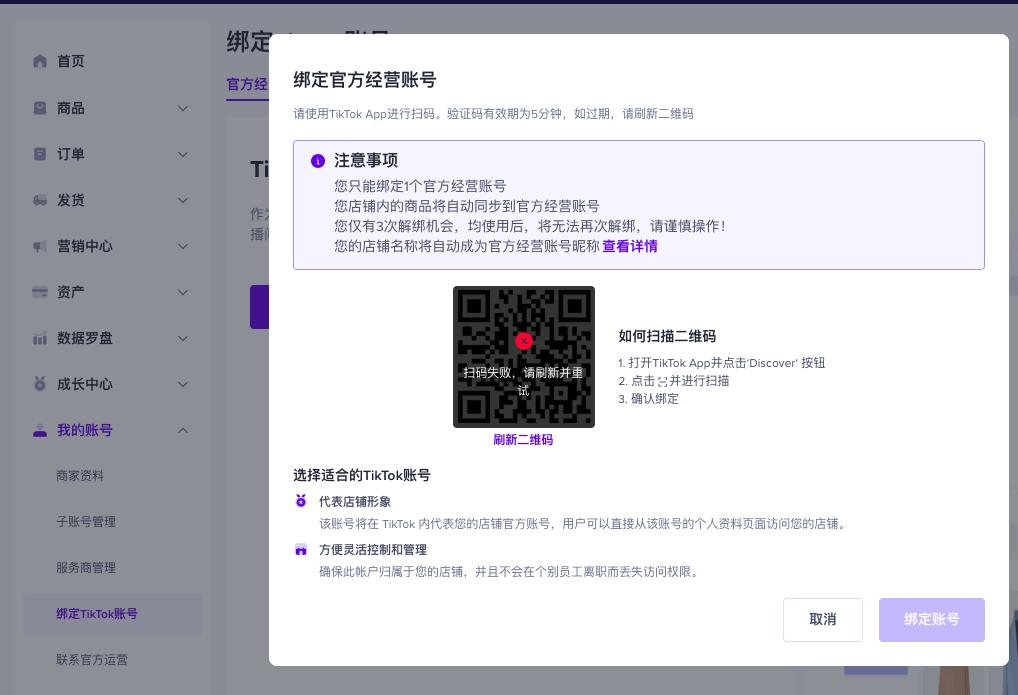Click the shop icon beside 方便灵活控制和管理

coord(301,550)
